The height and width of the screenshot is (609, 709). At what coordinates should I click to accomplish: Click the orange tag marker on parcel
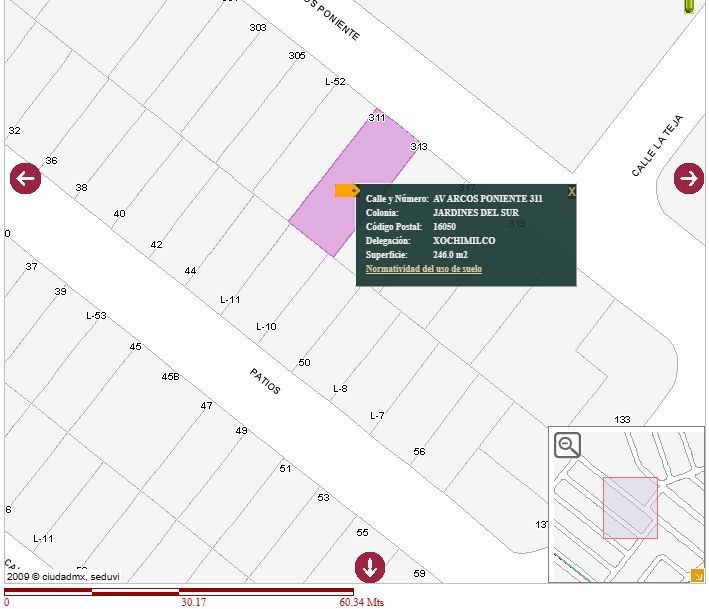(347, 190)
